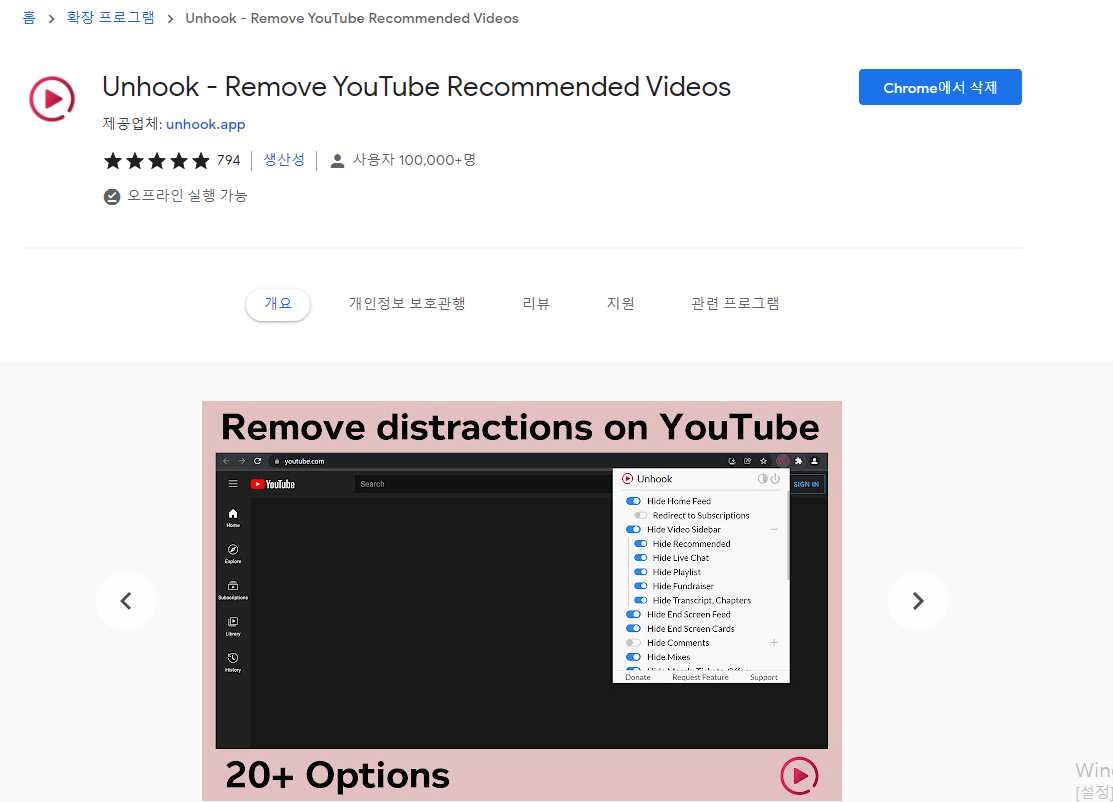Toggle Hide Home Feed switch
Screen dimensions: 1113x802
[x=633, y=501]
